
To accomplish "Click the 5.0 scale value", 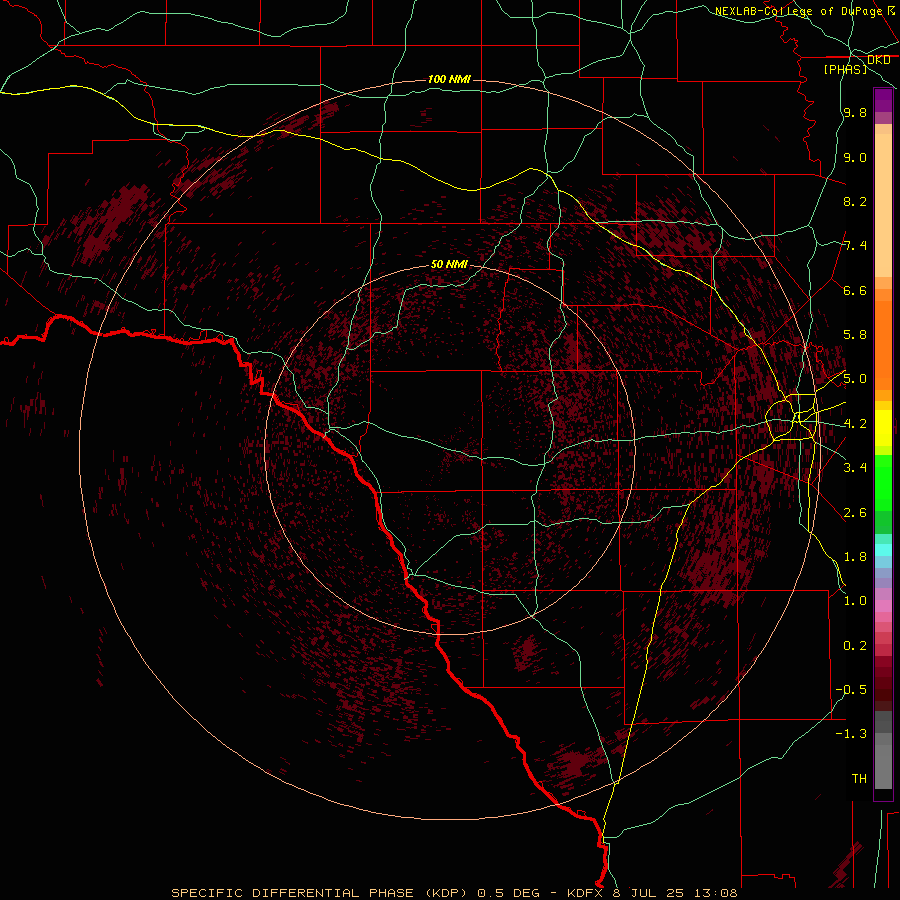I will pyautogui.click(x=855, y=379).
